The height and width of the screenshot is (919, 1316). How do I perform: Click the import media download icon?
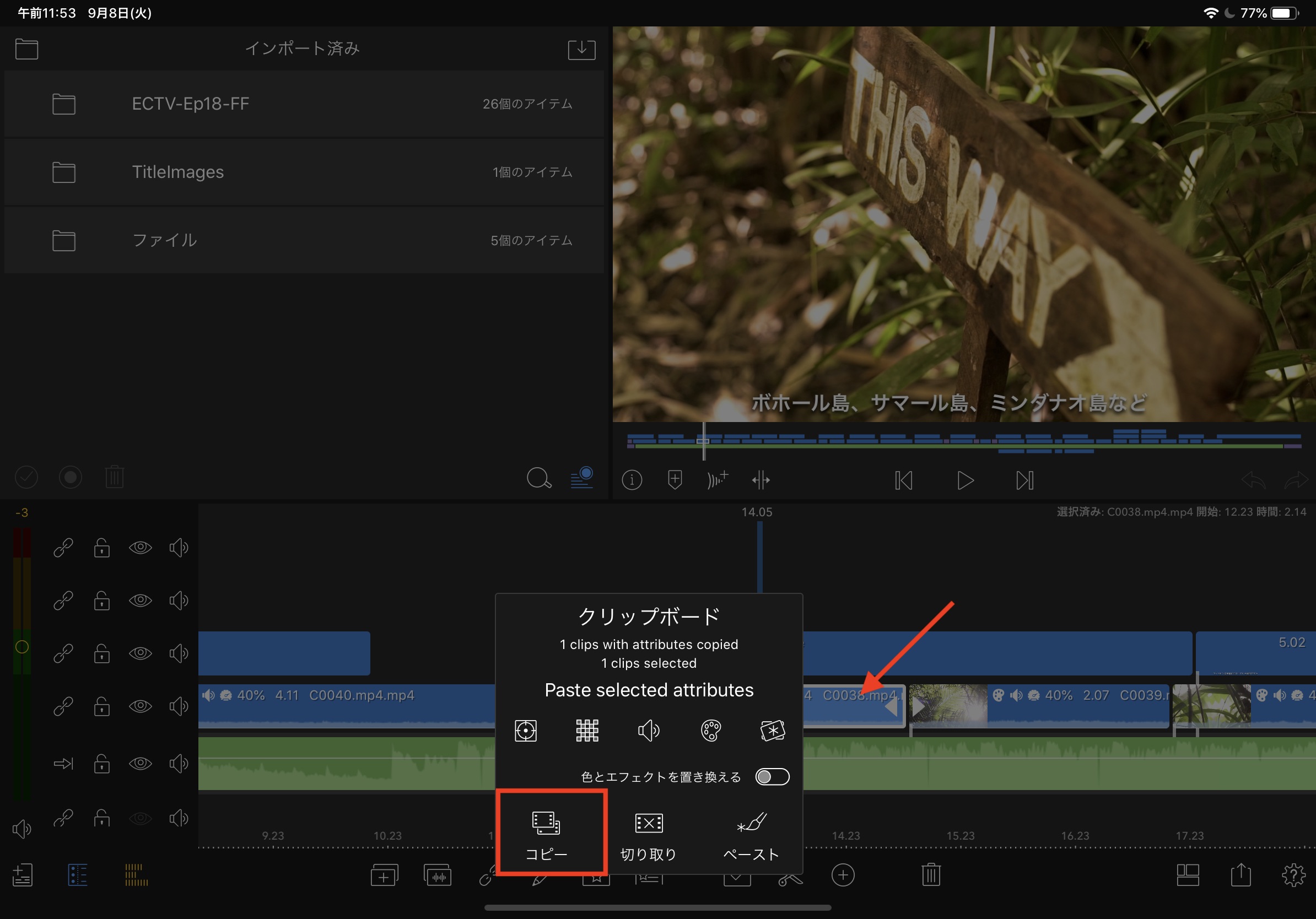coord(581,49)
